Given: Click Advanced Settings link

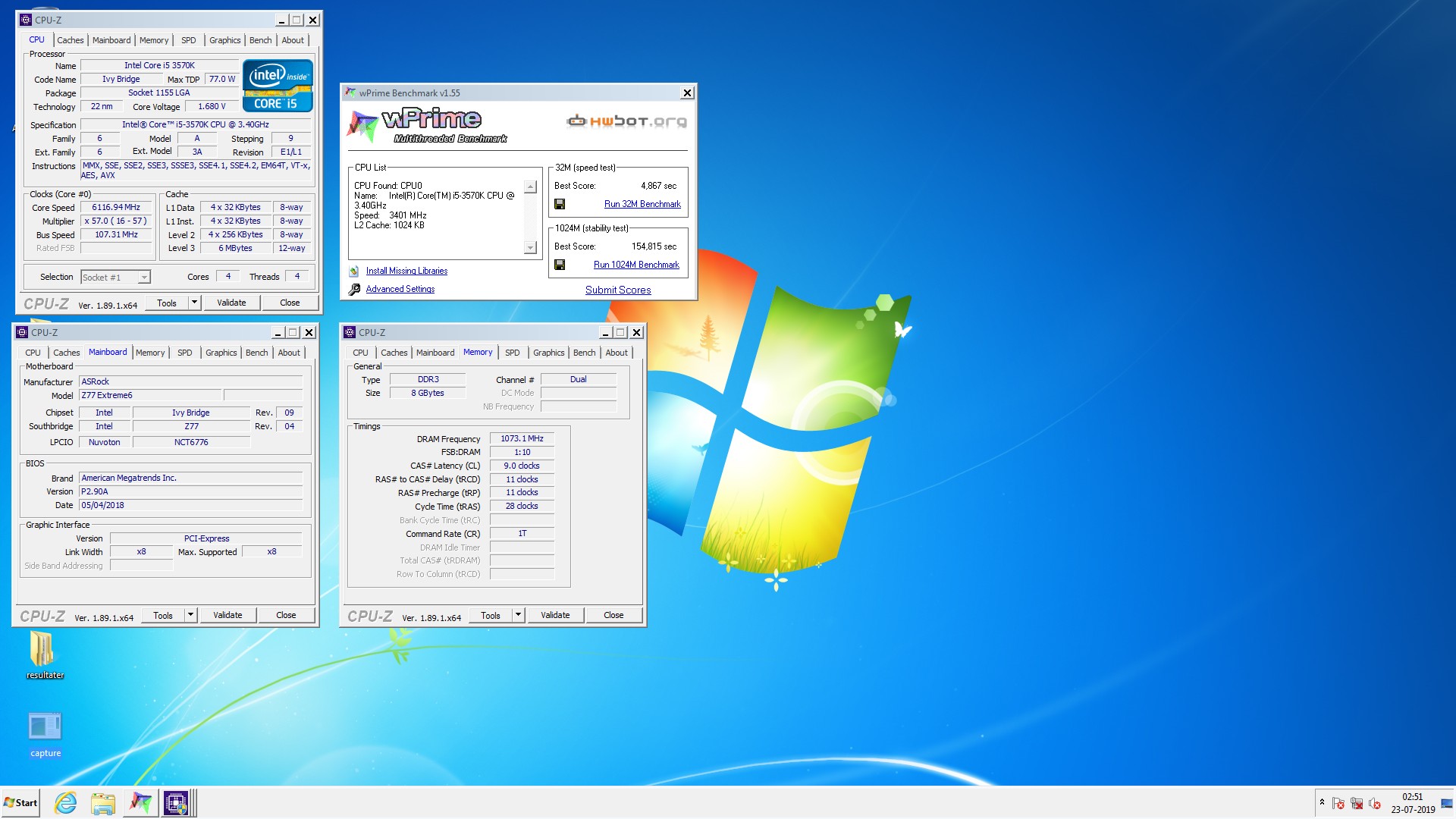Looking at the screenshot, I should 400,289.
